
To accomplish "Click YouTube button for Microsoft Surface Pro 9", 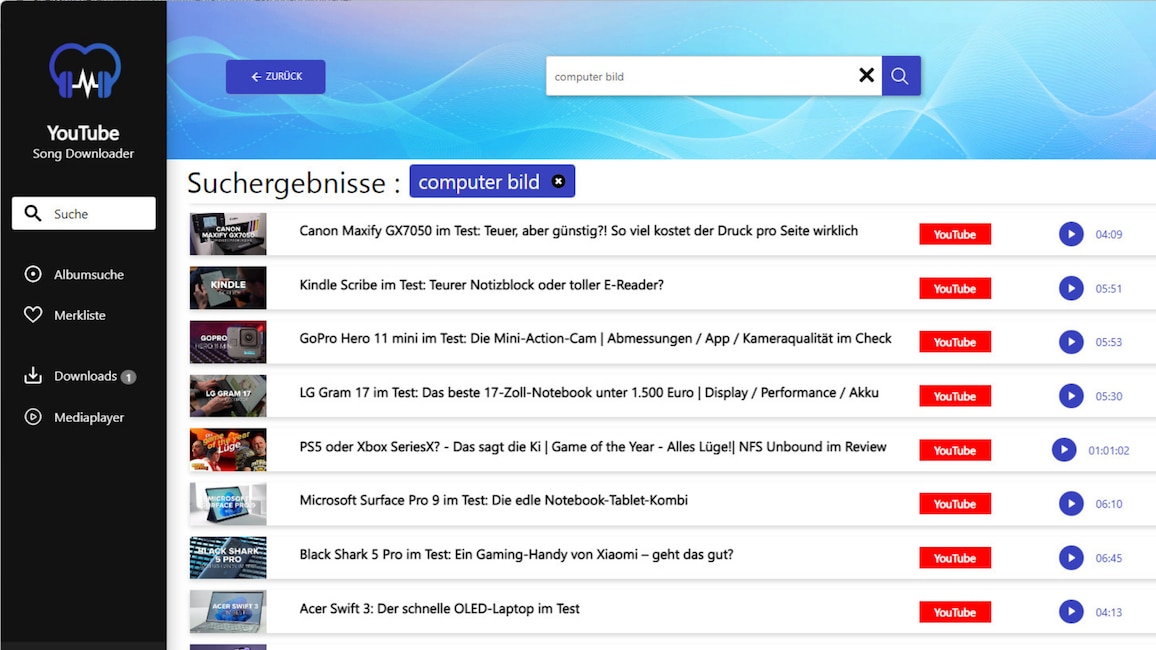I will coord(954,504).
